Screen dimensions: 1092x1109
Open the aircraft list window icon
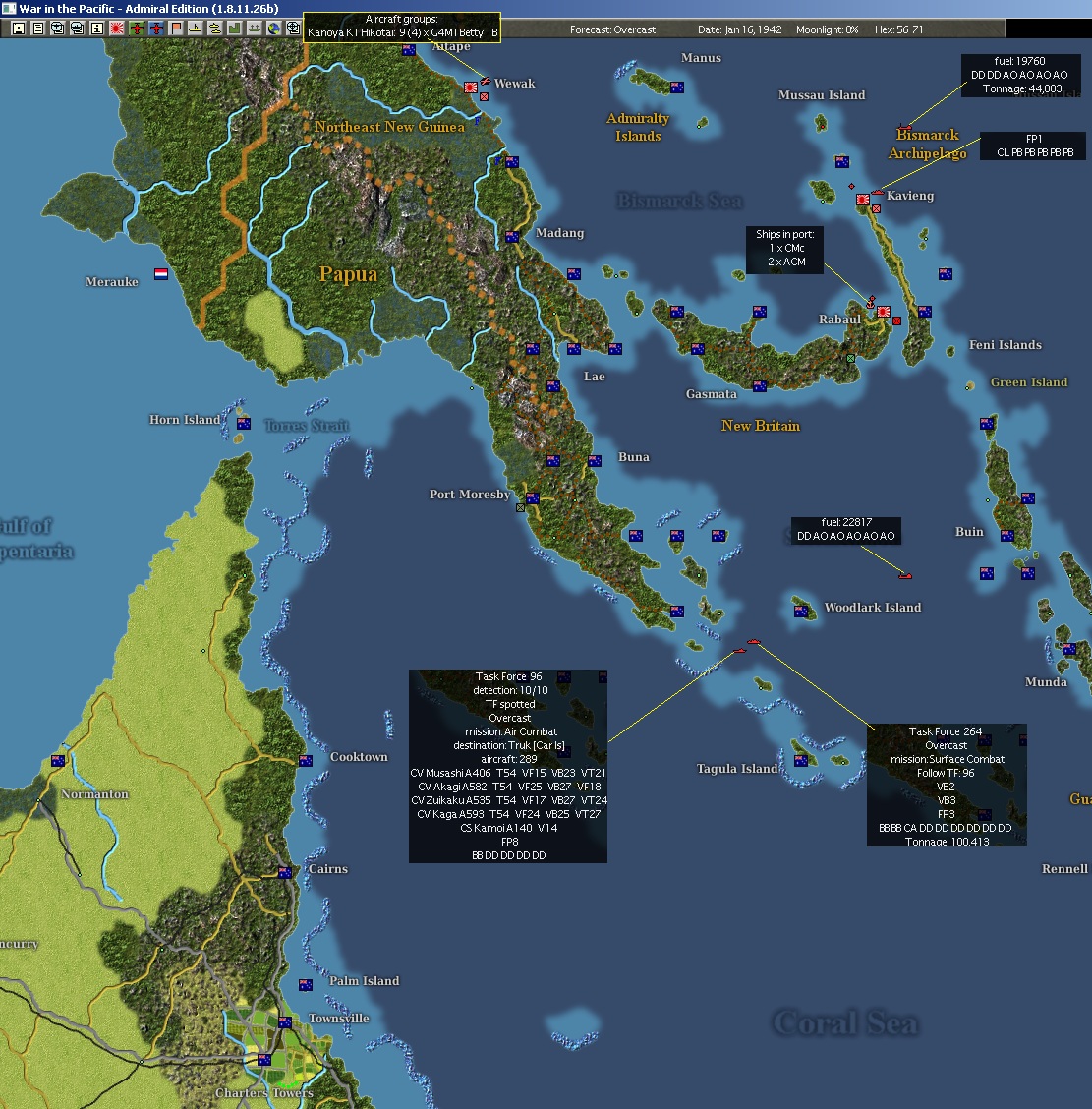click(58, 29)
